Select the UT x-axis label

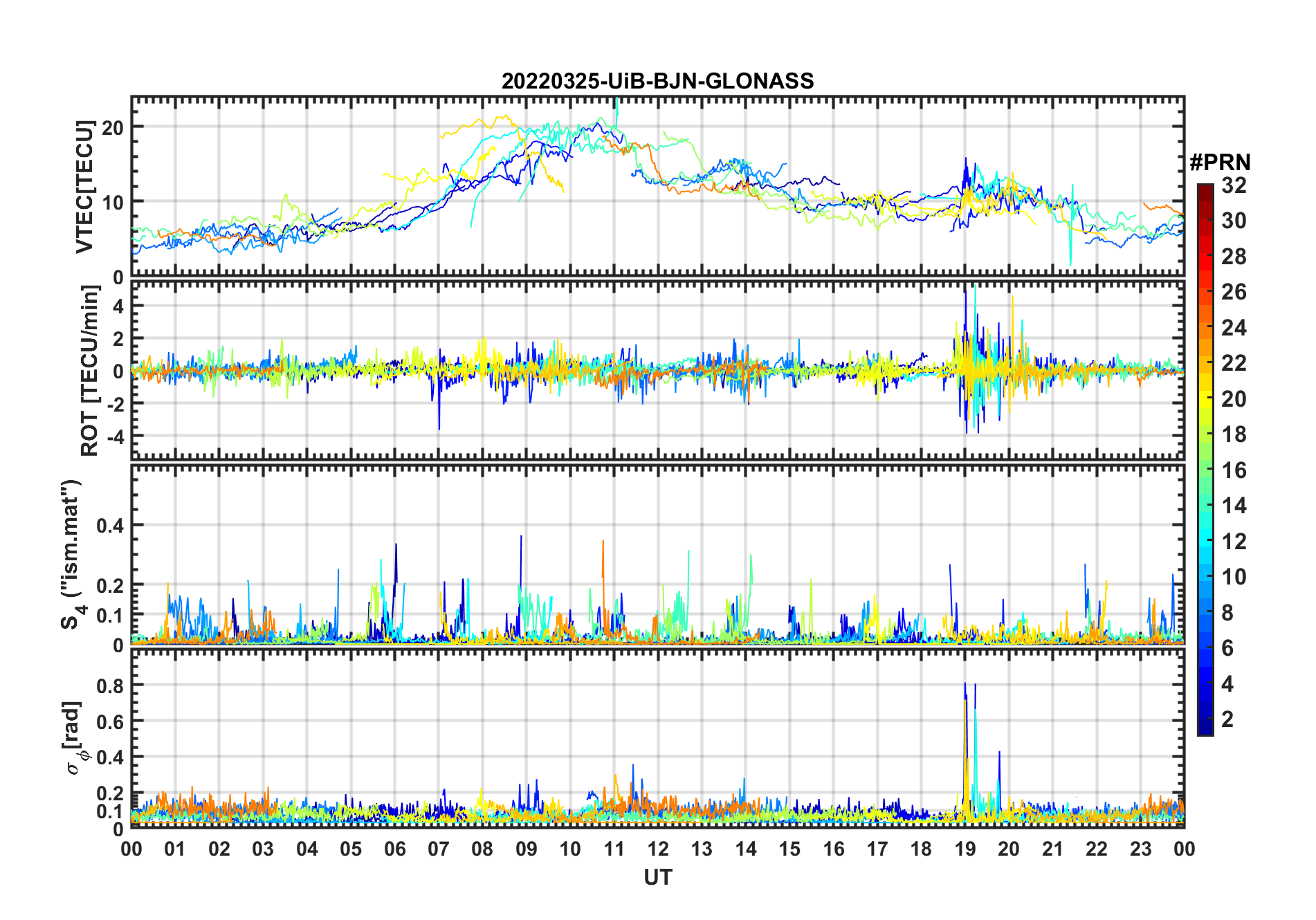click(658, 877)
